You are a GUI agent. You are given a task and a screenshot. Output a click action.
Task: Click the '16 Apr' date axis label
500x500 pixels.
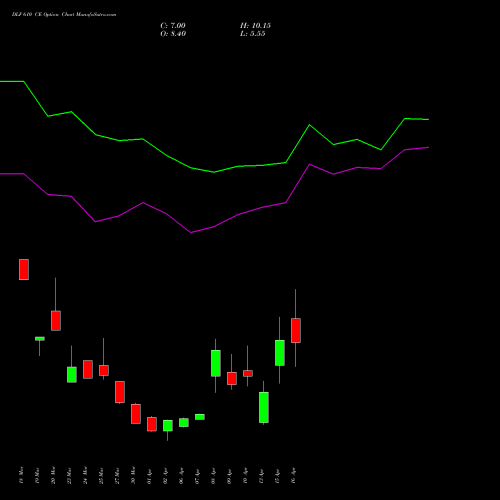[x=294, y=476]
